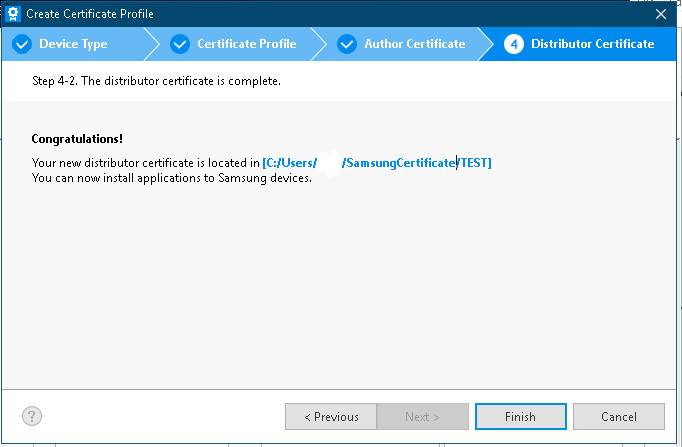
Task: Select the Distributor Certificate step label
Action: coord(592,44)
